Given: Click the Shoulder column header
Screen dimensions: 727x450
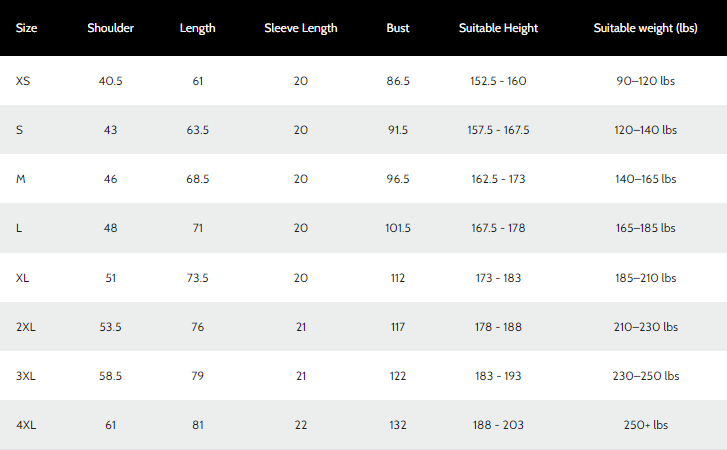Looking at the screenshot, I should (x=110, y=28).
